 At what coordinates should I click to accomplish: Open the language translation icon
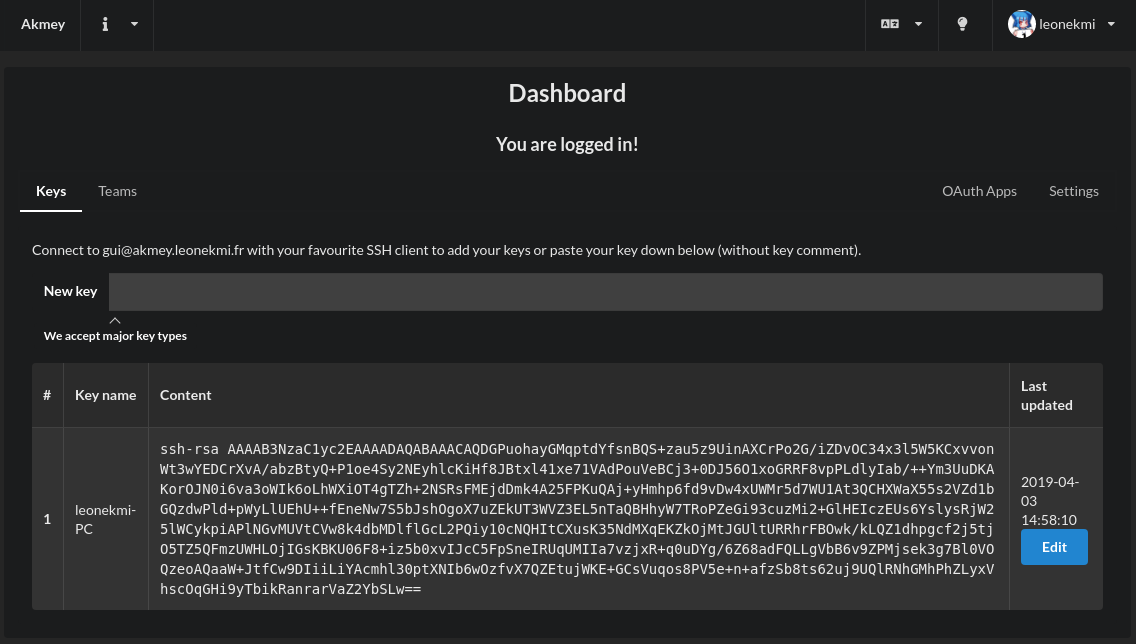[x=890, y=24]
